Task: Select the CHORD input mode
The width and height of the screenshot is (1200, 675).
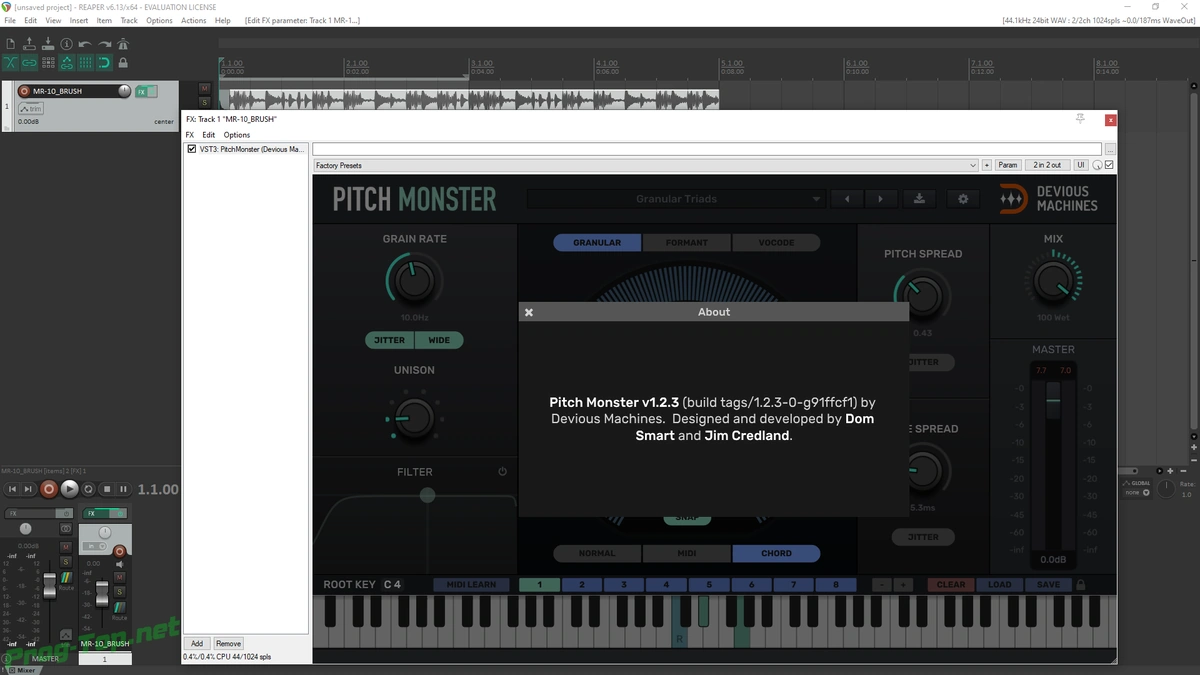Action: [x=776, y=553]
